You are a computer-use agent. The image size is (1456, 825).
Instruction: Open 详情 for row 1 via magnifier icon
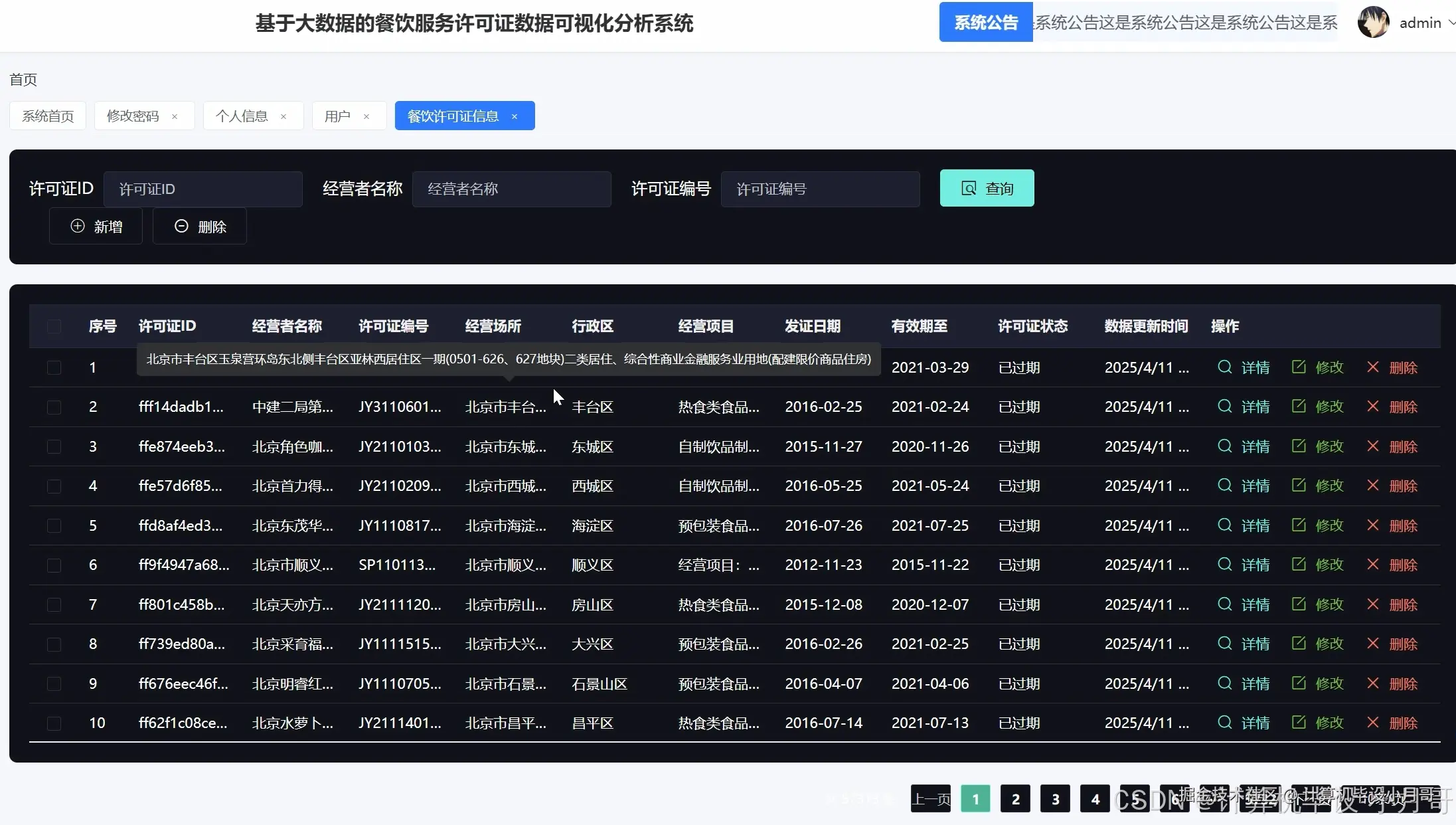(1224, 367)
